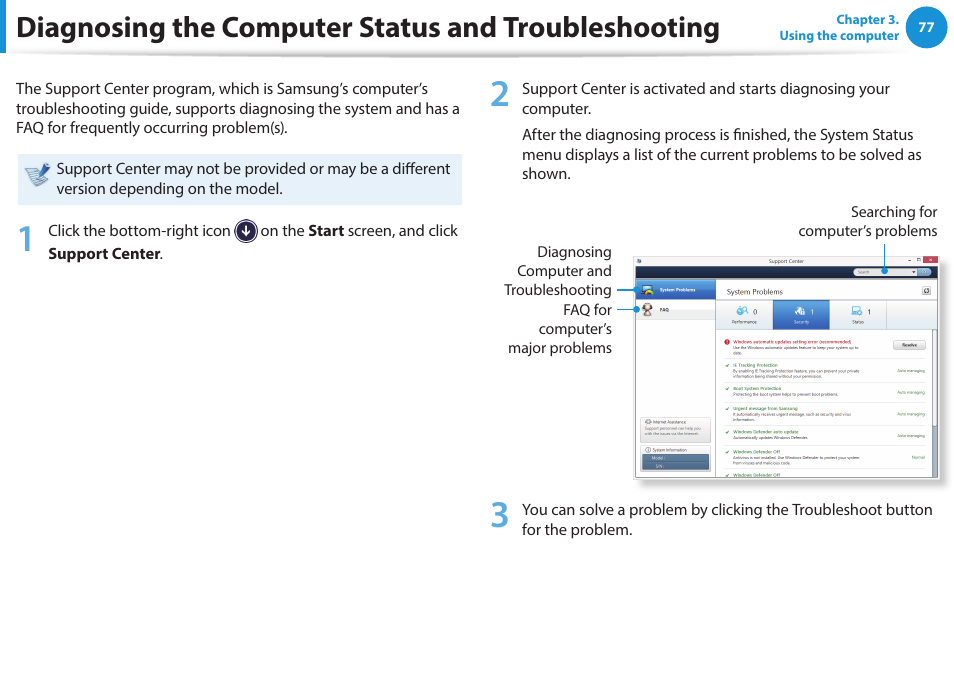Open the FAQ section in sidebar

click(x=675, y=310)
